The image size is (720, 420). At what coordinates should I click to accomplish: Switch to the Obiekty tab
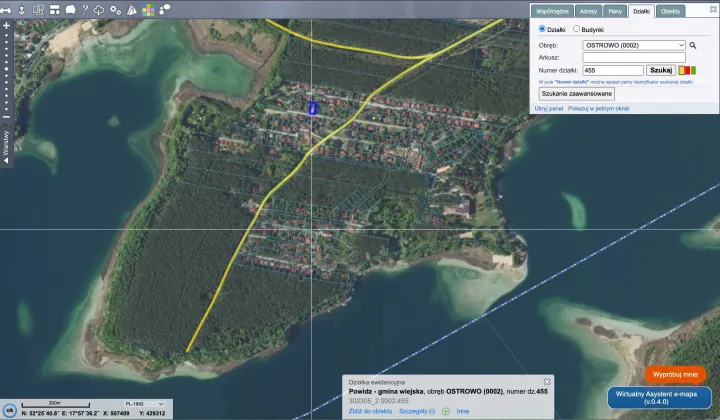coord(670,11)
